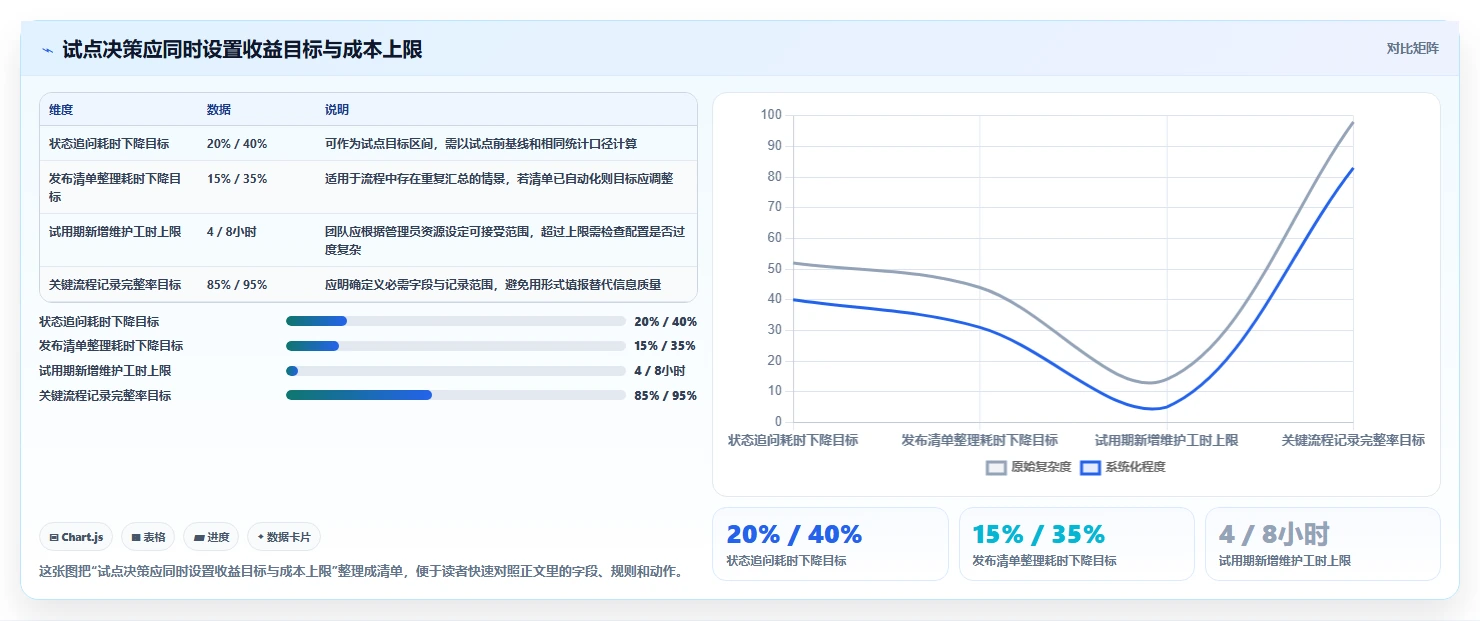Click the 试点决策应同时设置收益目标与成本上限 heading
Image resolution: width=1480 pixels, height=621 pixels.
242,50
